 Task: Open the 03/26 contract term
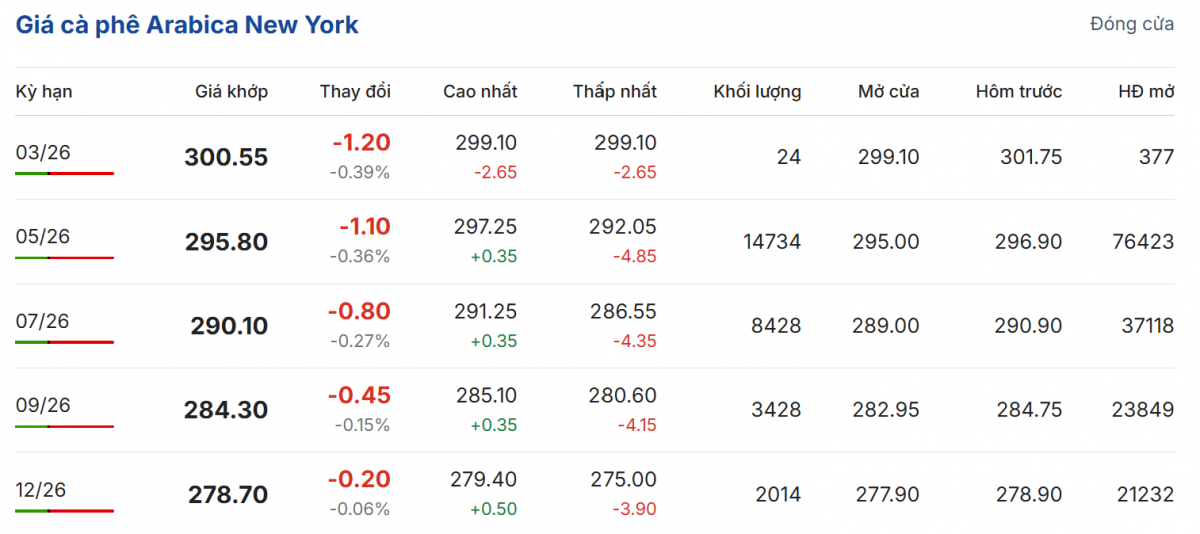click(43, 152)
